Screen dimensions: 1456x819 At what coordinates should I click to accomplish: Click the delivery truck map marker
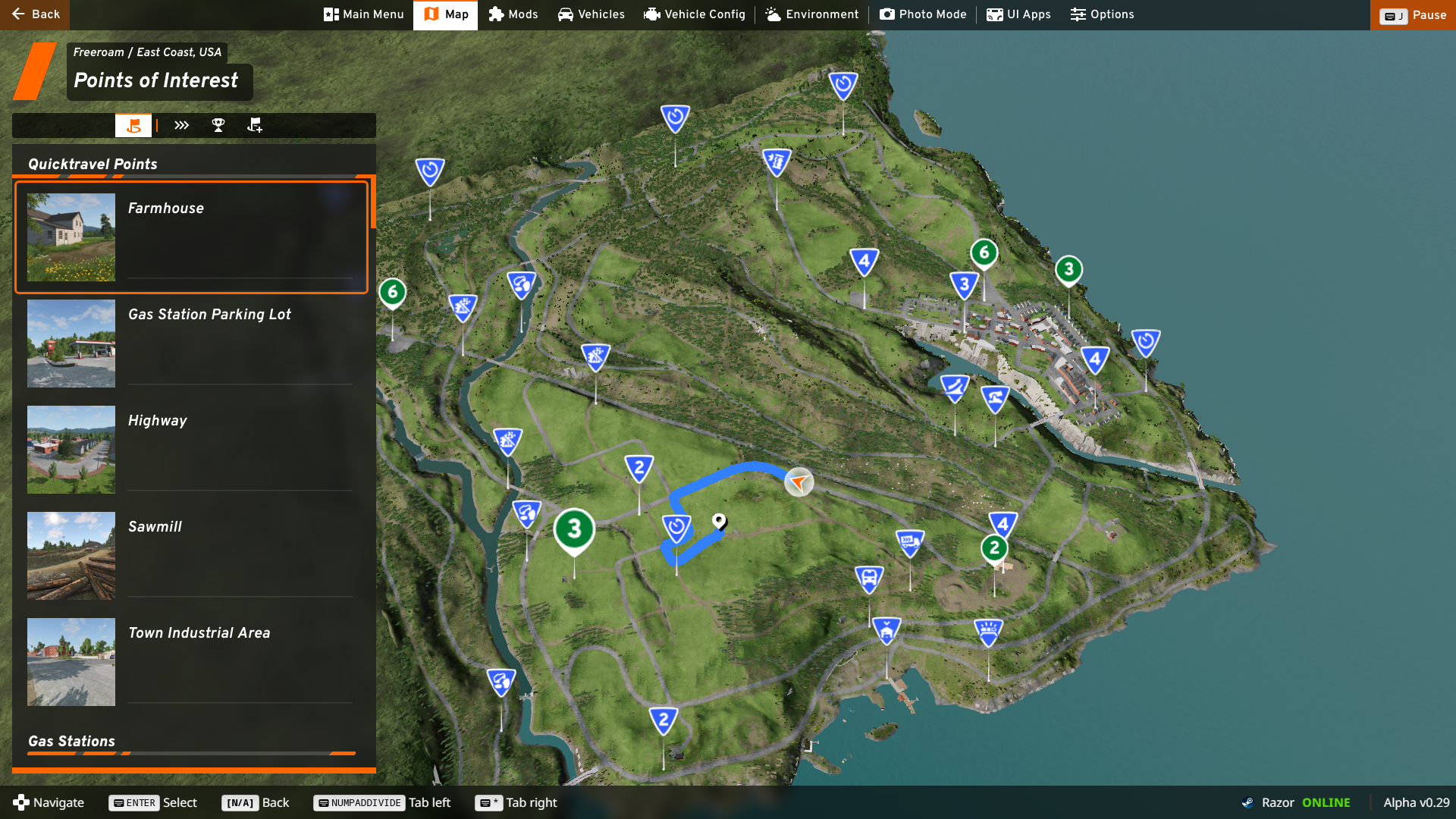910,541
